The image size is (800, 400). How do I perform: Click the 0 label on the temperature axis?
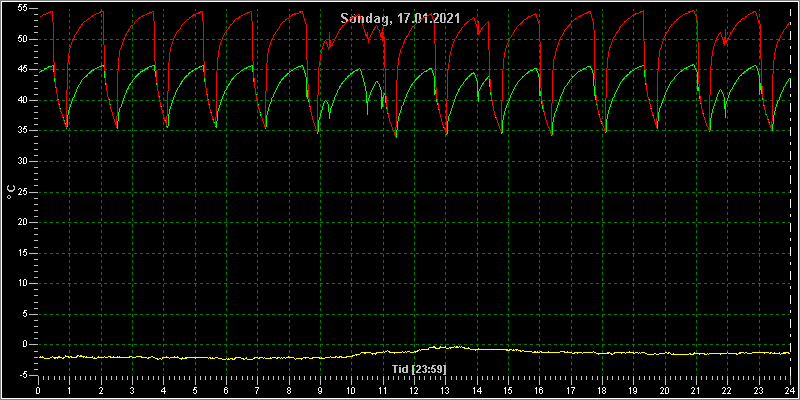pyautogui.click(x=24, y=344)
